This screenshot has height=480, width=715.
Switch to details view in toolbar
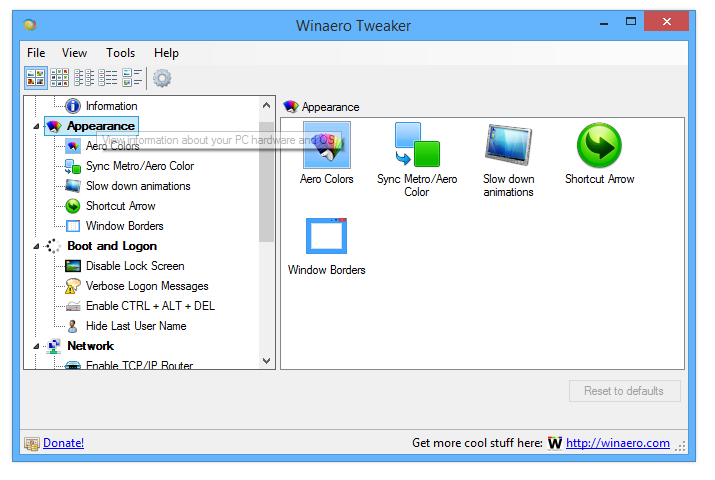tap(132, 78)
